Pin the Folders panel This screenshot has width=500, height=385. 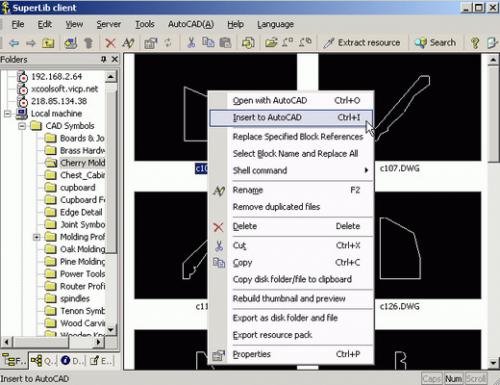(104, 59)
